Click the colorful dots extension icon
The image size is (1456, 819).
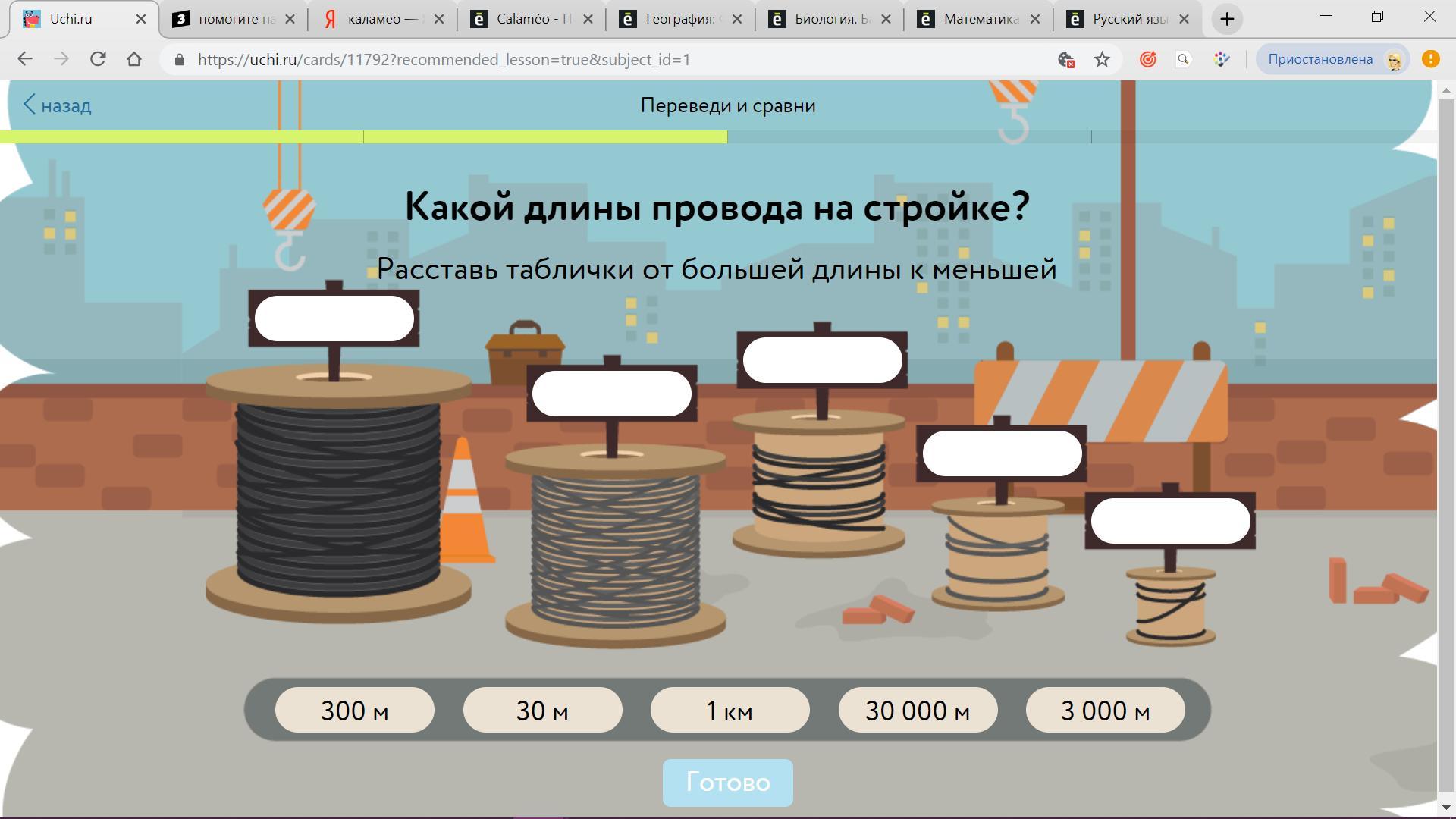click(x=1221, y=59)
